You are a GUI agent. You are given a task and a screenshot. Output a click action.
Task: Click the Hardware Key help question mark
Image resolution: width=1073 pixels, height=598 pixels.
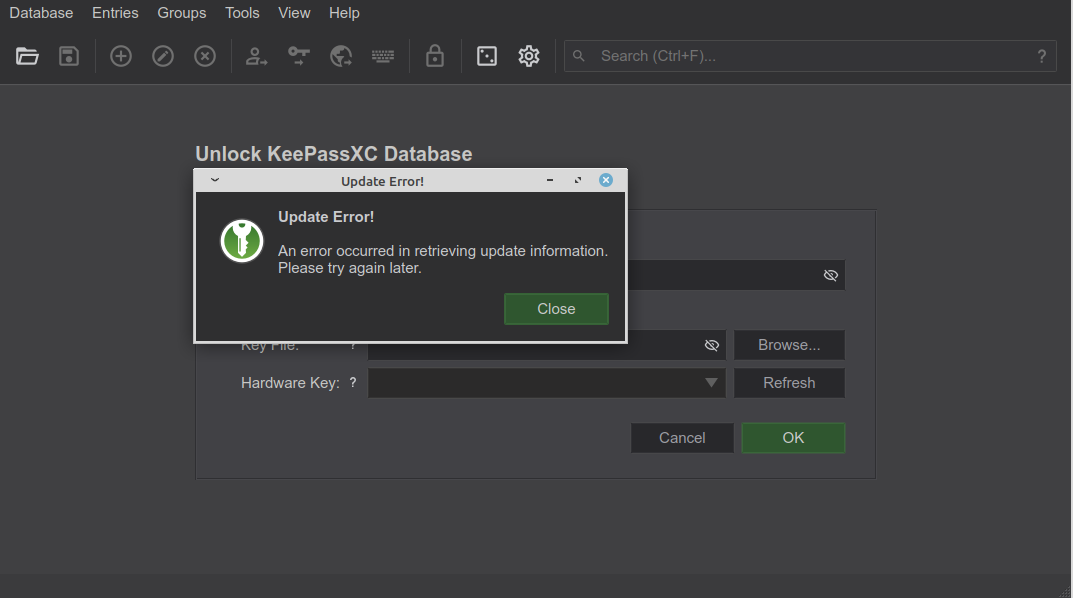[353, 382]
